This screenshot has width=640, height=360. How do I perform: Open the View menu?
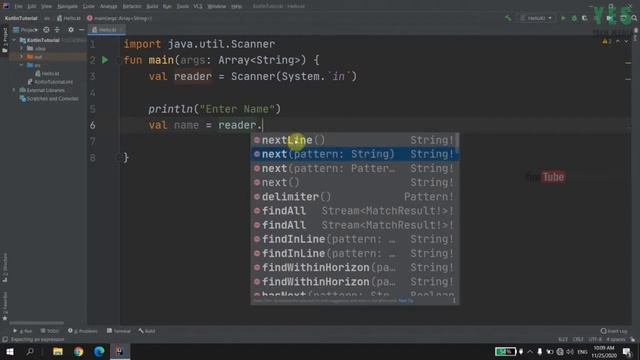point(46,6)
